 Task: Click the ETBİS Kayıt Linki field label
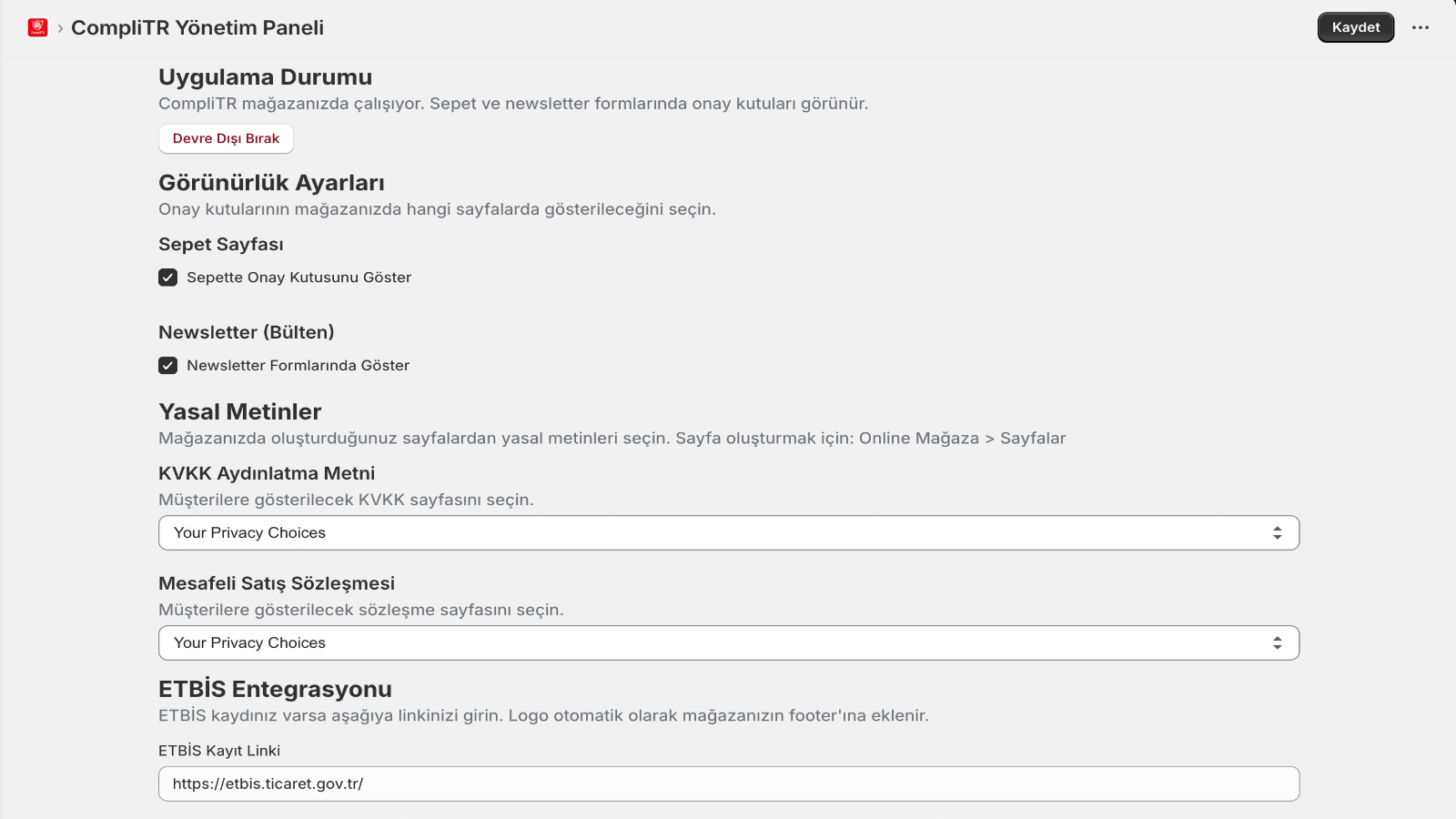tap(219, 751)
